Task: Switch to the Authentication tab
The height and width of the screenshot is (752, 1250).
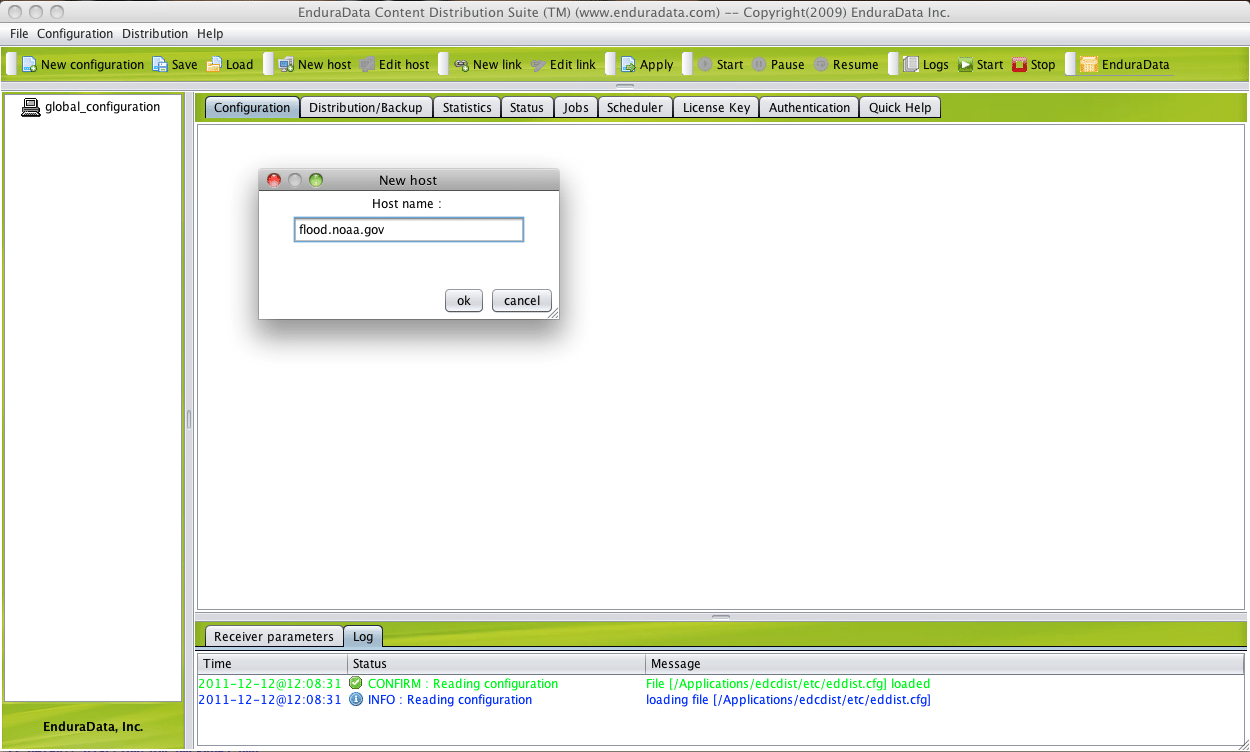Action: point(809,107)
